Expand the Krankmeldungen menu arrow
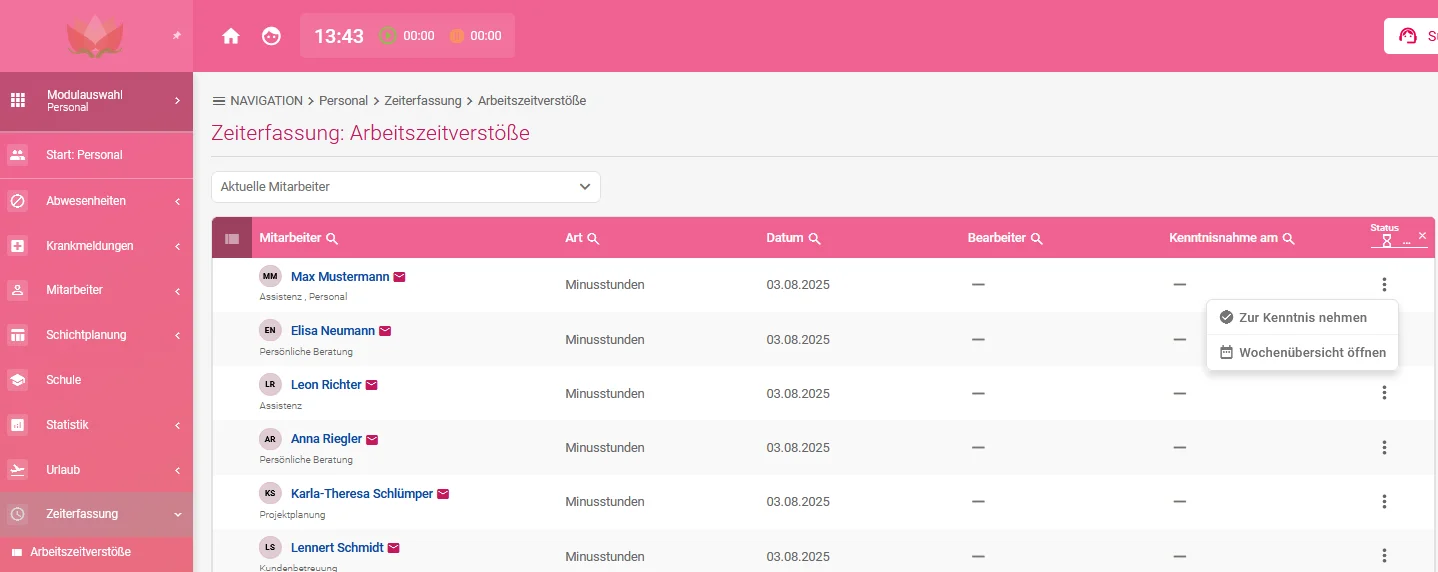Viewport: 1438px width, 572px height. click(x=177, y=246)
